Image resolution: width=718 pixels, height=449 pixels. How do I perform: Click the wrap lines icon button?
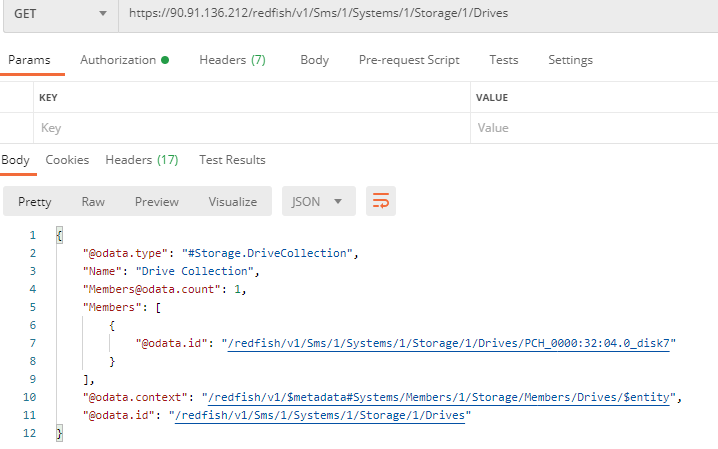[381, 201]
